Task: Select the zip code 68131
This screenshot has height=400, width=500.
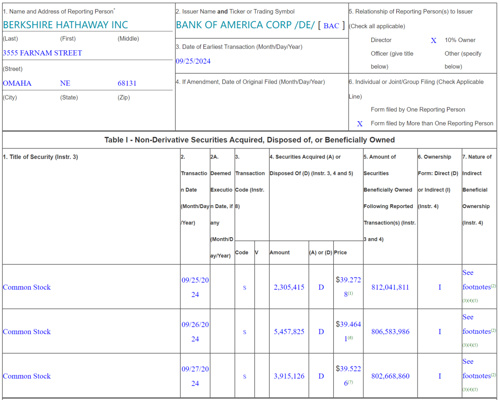Action: tap(127, 83)
